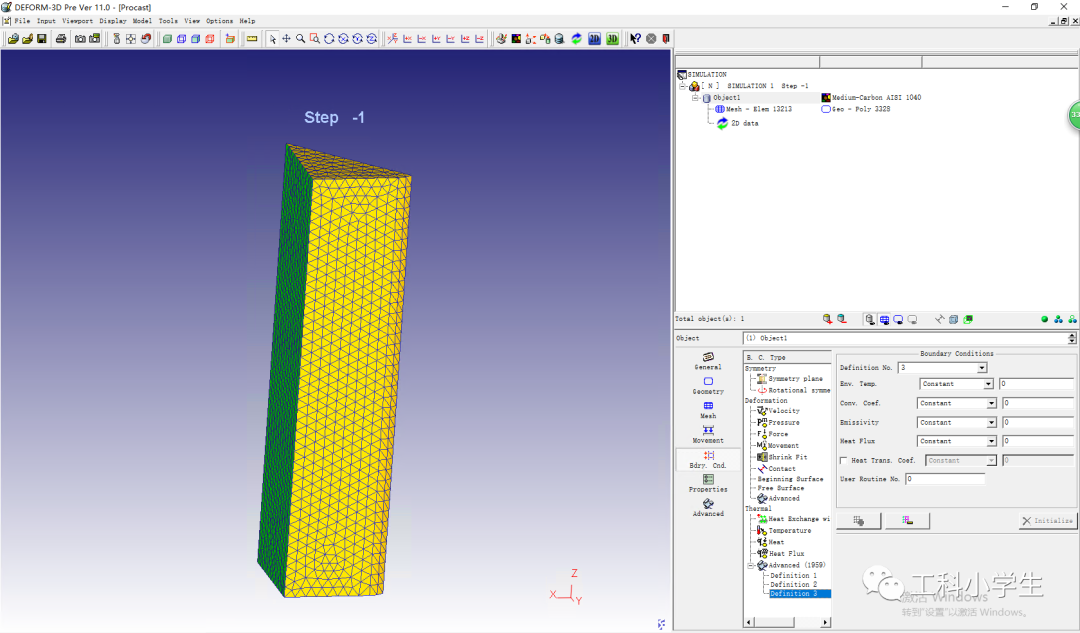This screenshot has width=1080, height=633.
Task: Open the General object panel
Action: pos(708,361)
